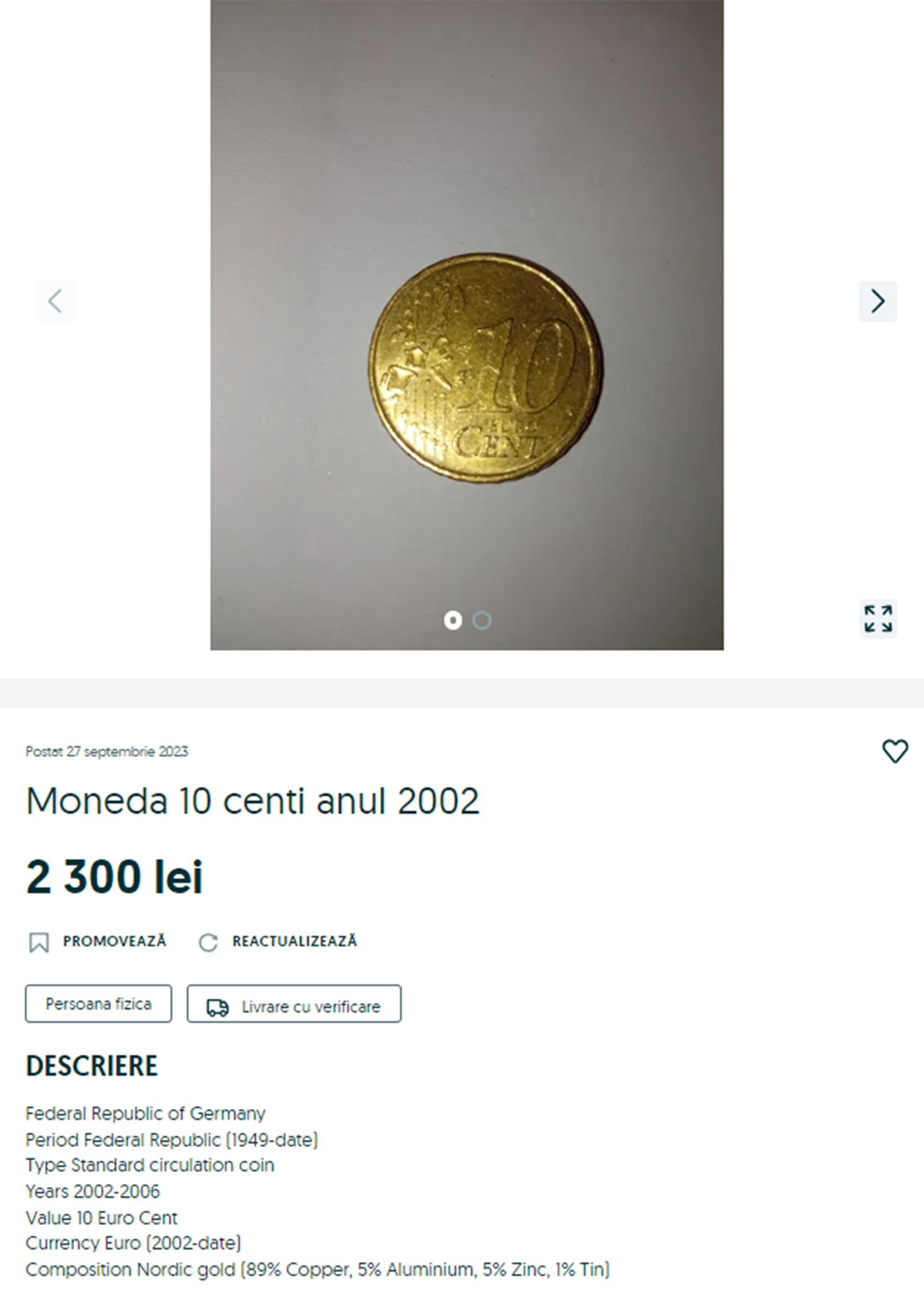Click the PROMOVEAZĂ link
The image size is (924, 1295).
click(x=114, y=941)
